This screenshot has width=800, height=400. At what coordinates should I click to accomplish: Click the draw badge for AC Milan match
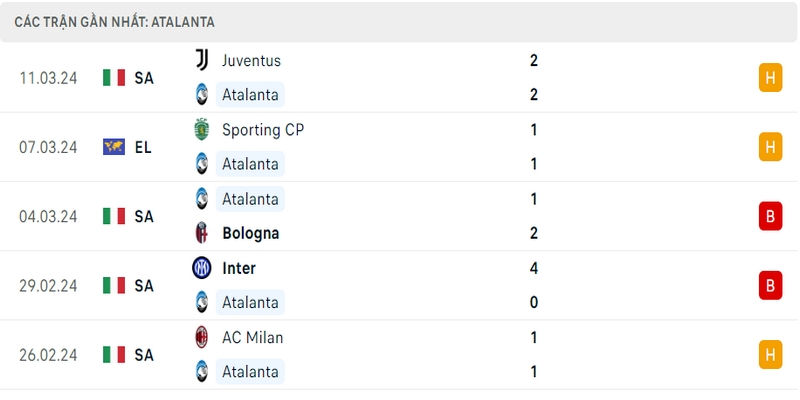point(770,355)
